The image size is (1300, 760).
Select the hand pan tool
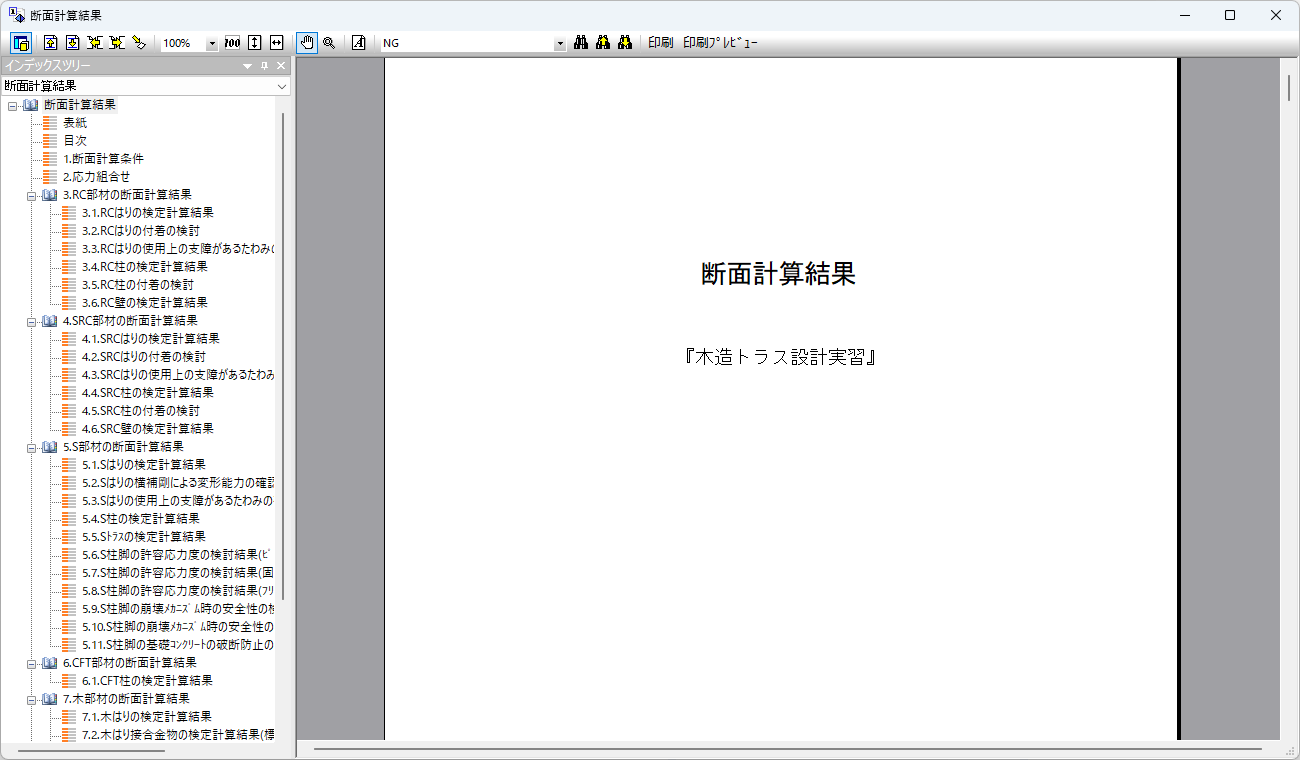[307, 43]
